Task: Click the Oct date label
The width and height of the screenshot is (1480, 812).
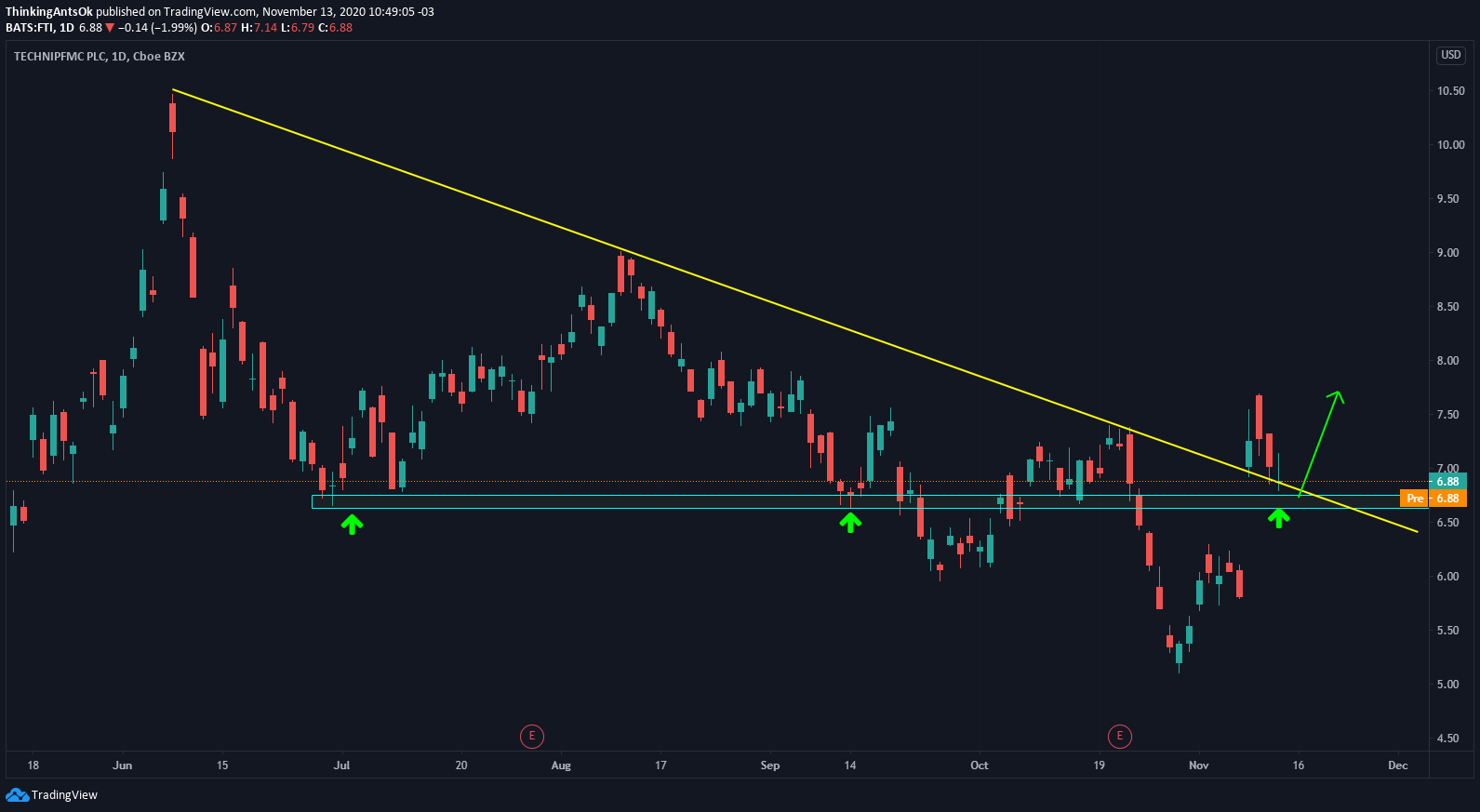Action: point(980,765)
